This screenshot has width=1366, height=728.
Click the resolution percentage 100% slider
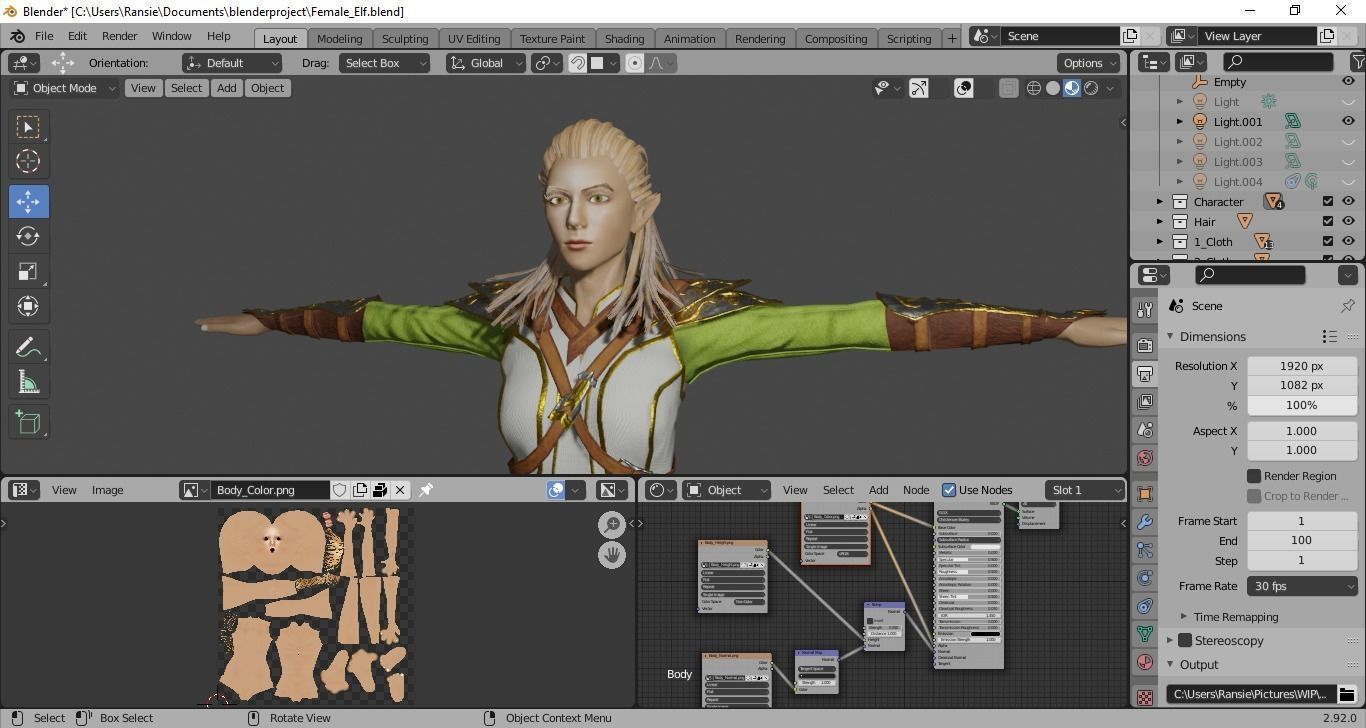click(x=1302, y=405)
